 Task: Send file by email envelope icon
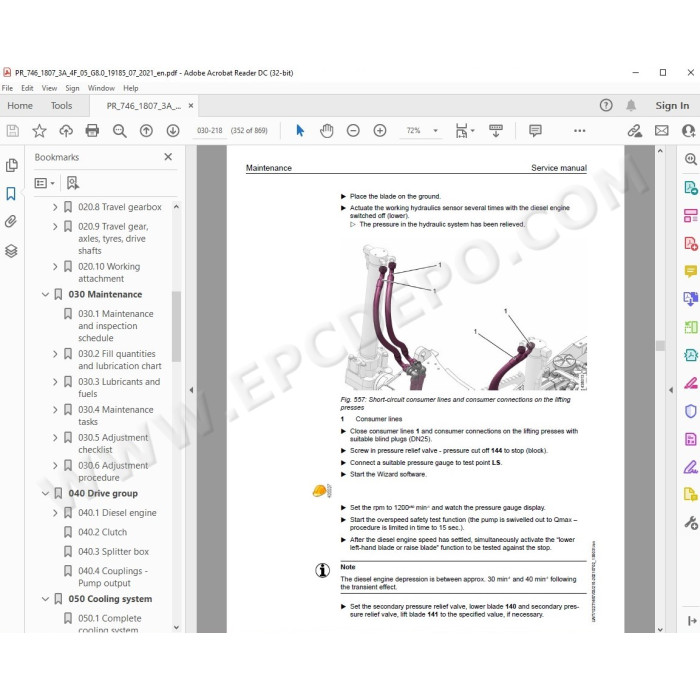(662, 130)
